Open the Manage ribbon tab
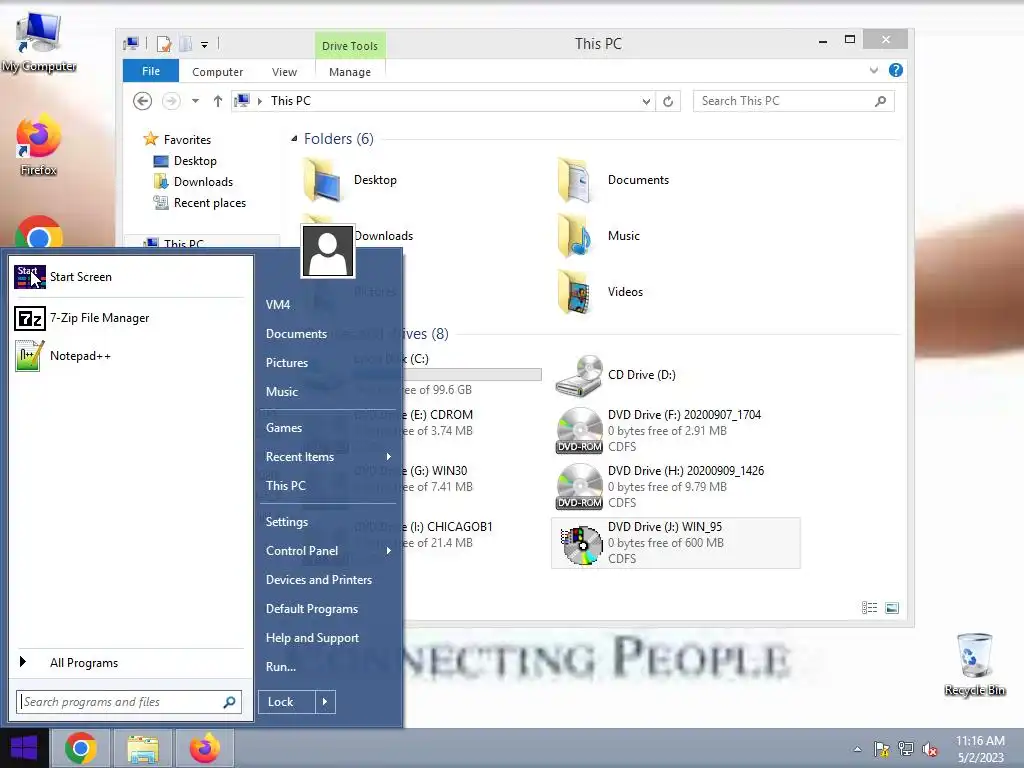This screenshot has width=1024, height=768. pos(350,72)
